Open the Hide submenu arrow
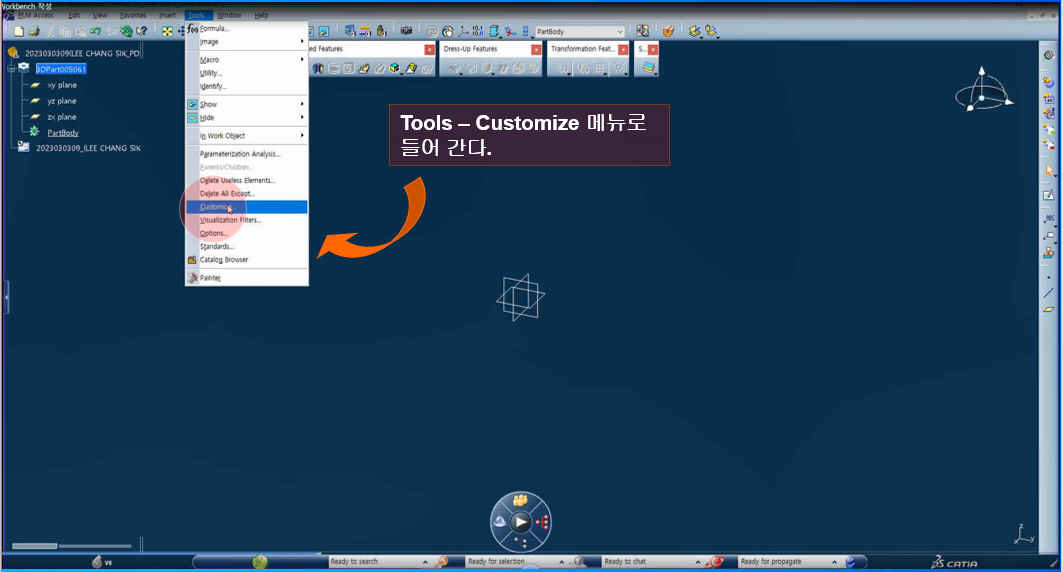The image size is (1063, 572). coord(302,117)
